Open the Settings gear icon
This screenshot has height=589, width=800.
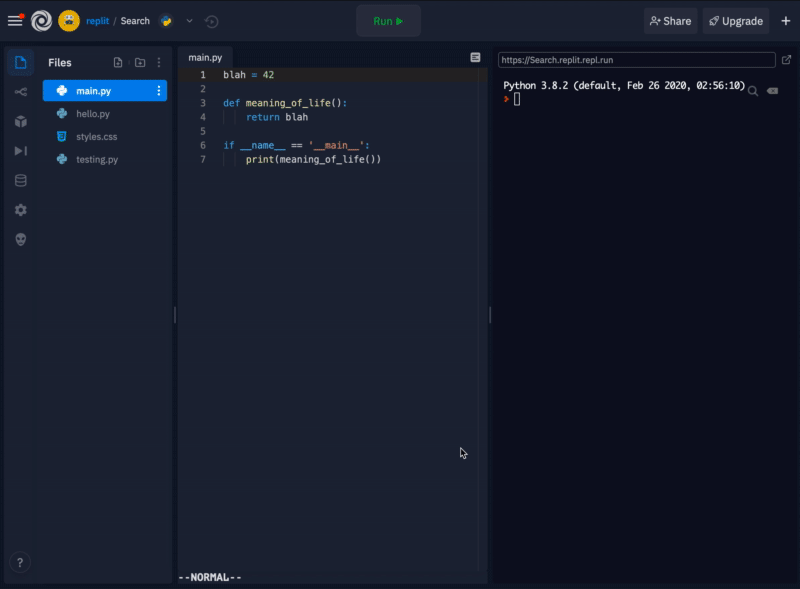point(21,210)
